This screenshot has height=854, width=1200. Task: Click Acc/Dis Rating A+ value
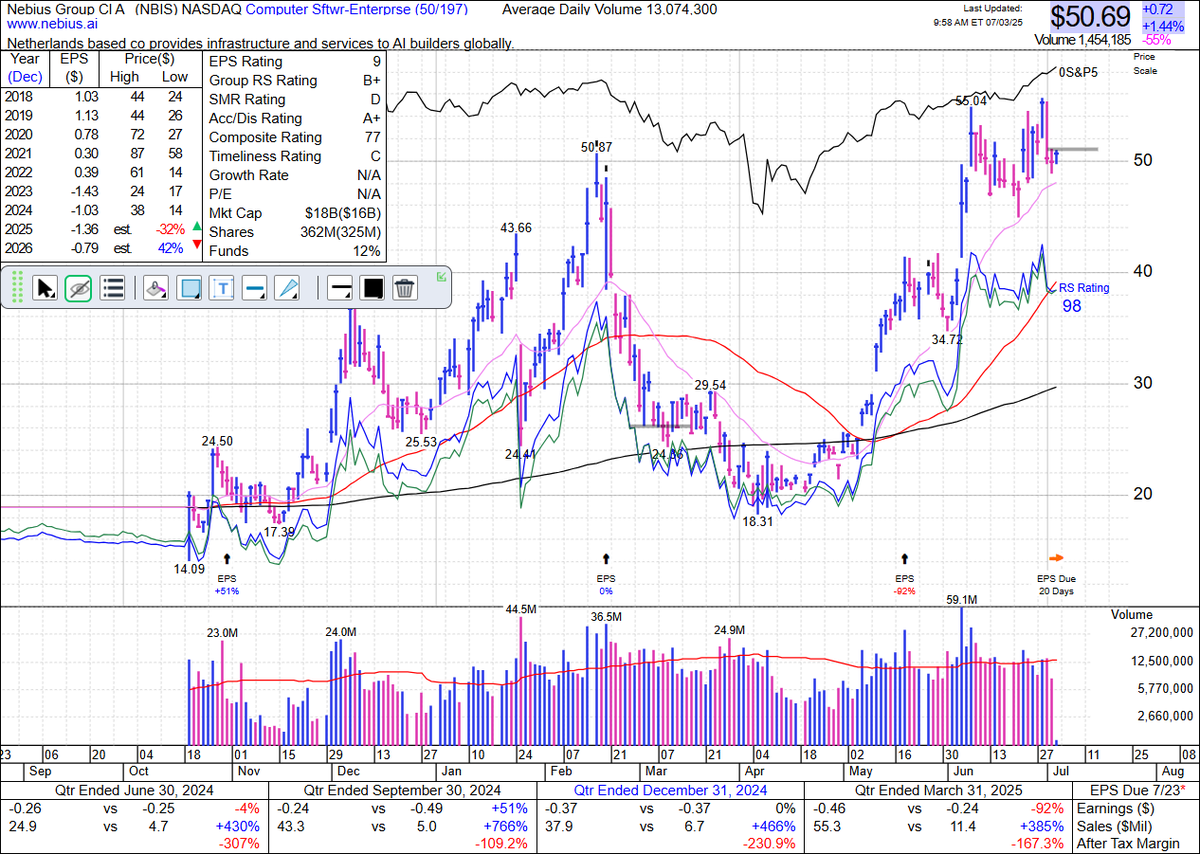pyautogui.click(x=372, y=118)
